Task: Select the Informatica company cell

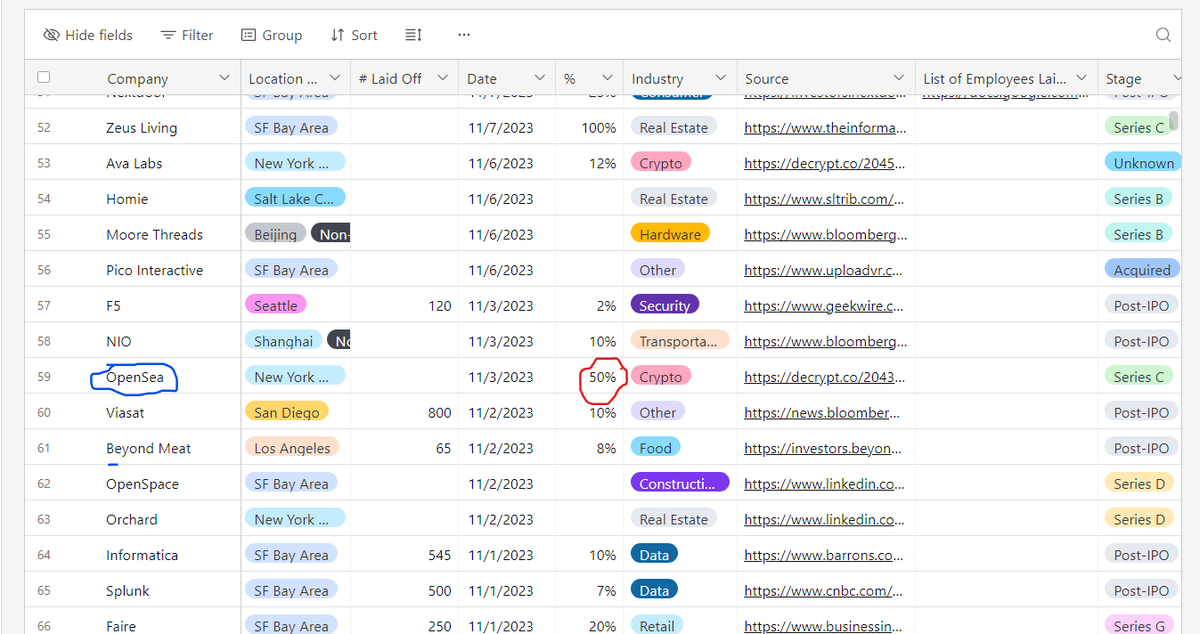Action: 142,555
